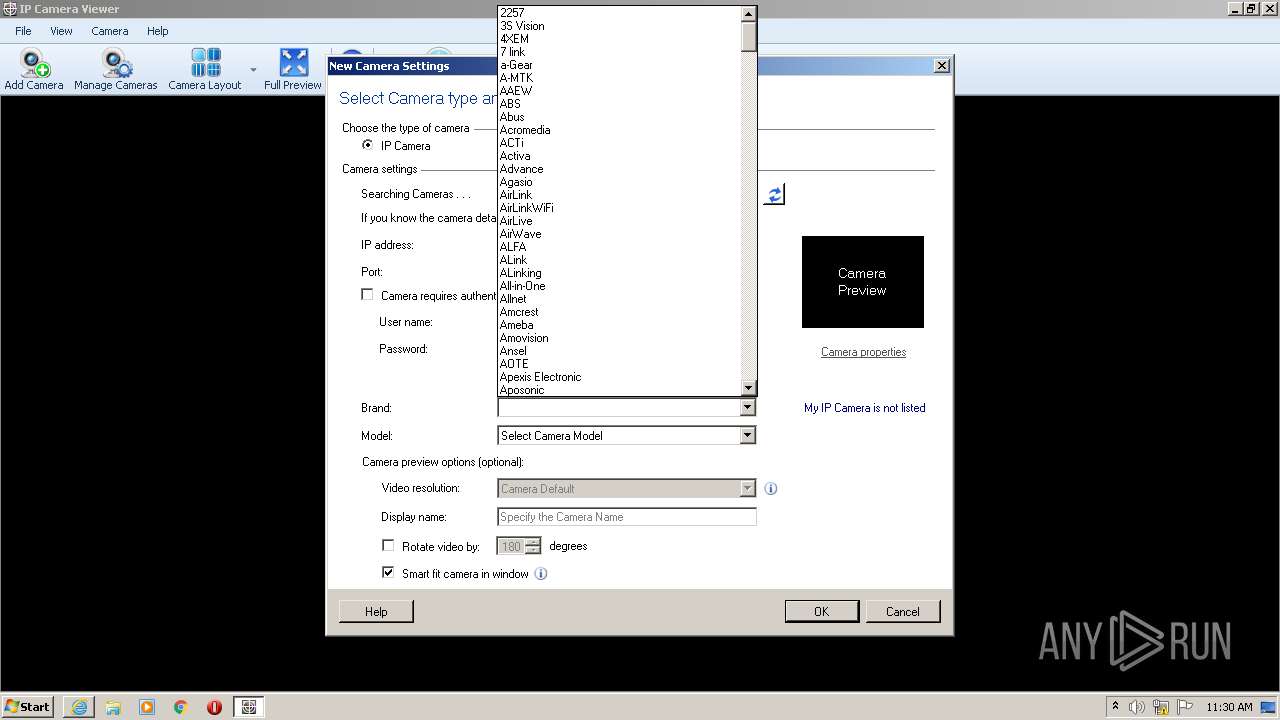The image size is (1280, 720).
Task: Click the Camera Layout toolbar icon
Action: (x=205, y=69)
